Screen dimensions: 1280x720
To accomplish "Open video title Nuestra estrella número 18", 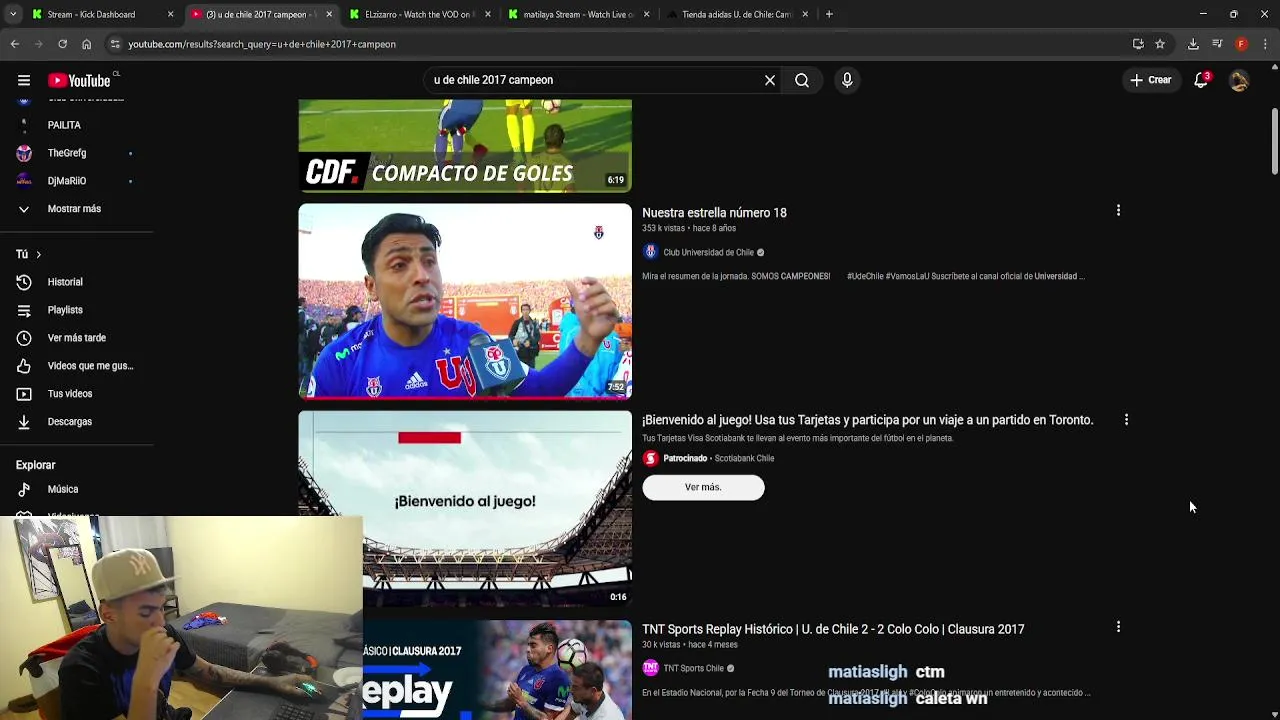I will (x=714, y=213).
